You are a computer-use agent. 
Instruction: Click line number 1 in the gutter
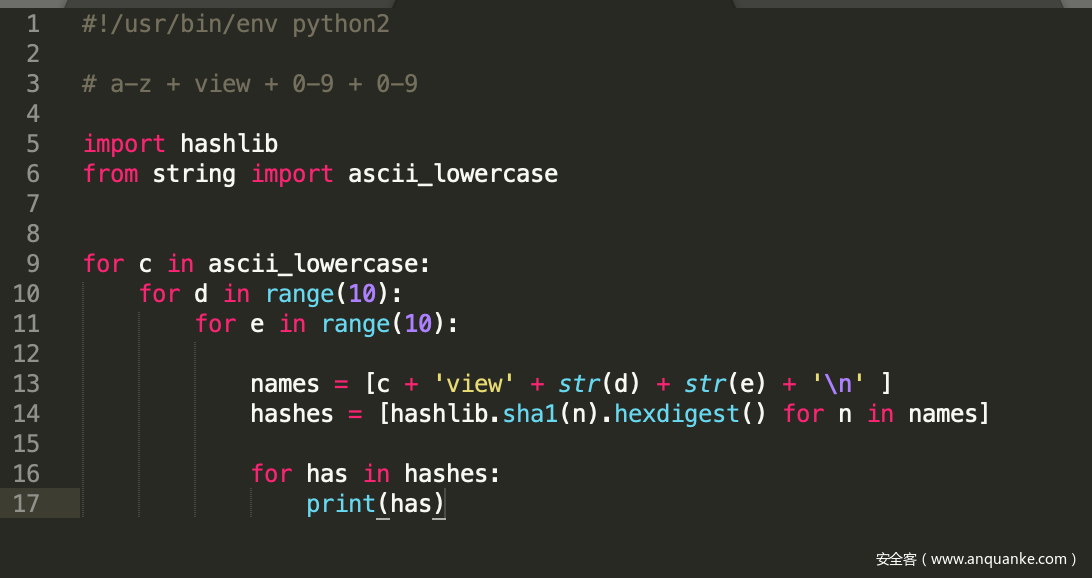(x=33, y=24)
